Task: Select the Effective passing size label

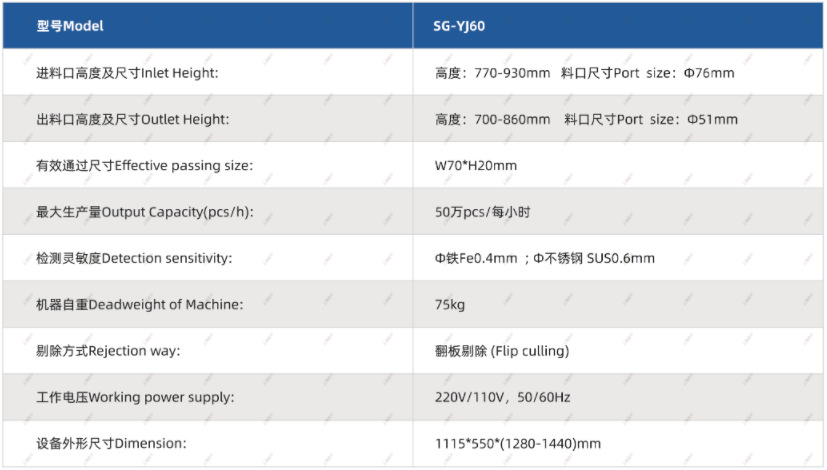Action: (144, 166)
